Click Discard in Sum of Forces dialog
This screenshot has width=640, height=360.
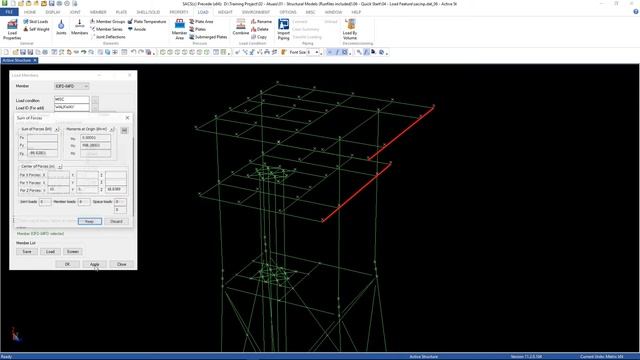[x=116, y=221]
